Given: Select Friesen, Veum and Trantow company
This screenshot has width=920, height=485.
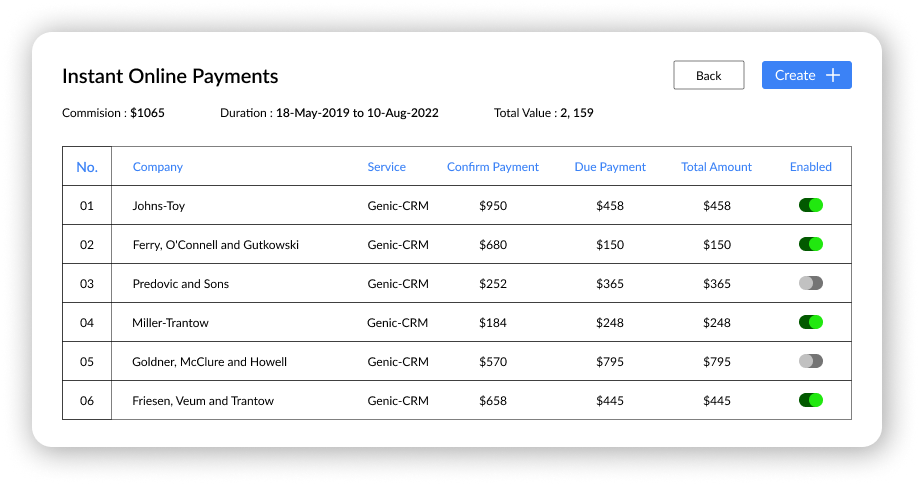Looking at the screenshot, I should click(x=203, y=401).
